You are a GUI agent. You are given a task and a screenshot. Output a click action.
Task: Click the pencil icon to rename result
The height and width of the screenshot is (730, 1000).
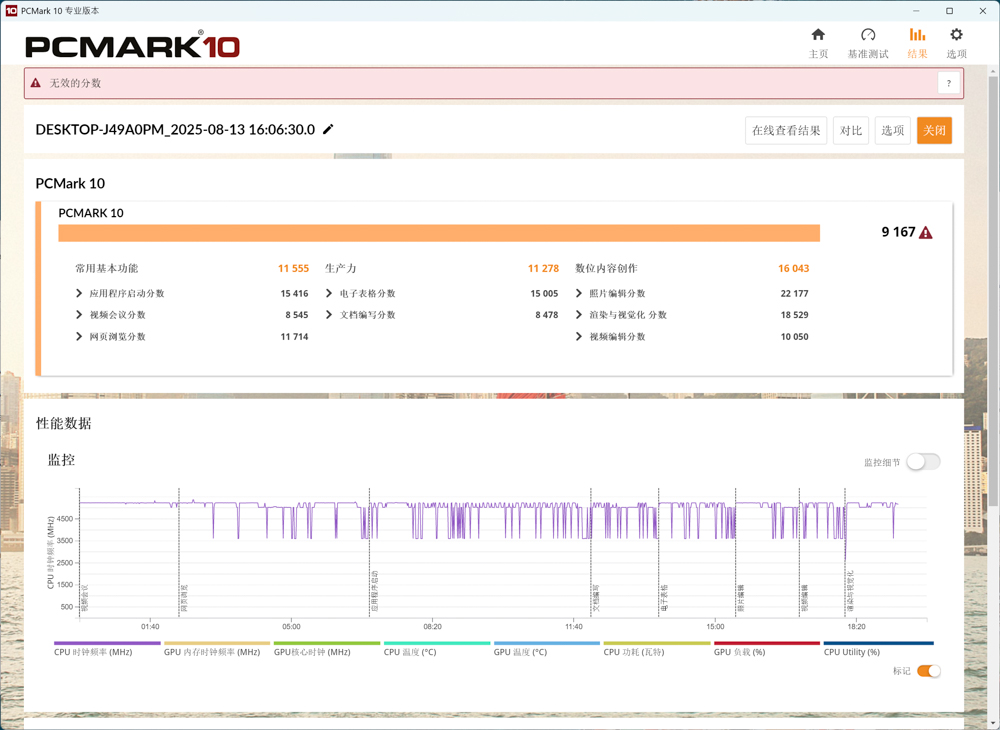click(328, 130)
